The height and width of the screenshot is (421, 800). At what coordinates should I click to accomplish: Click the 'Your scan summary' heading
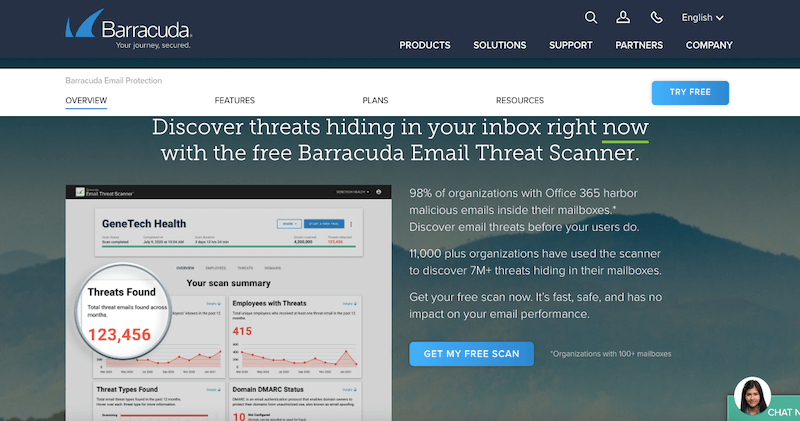coord(229,283)
